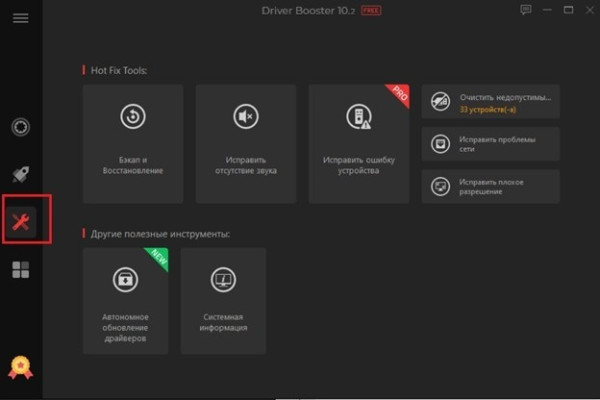Maximize the Driver Booster window
The height and width of the screenshot is (400, 600).
568,10
